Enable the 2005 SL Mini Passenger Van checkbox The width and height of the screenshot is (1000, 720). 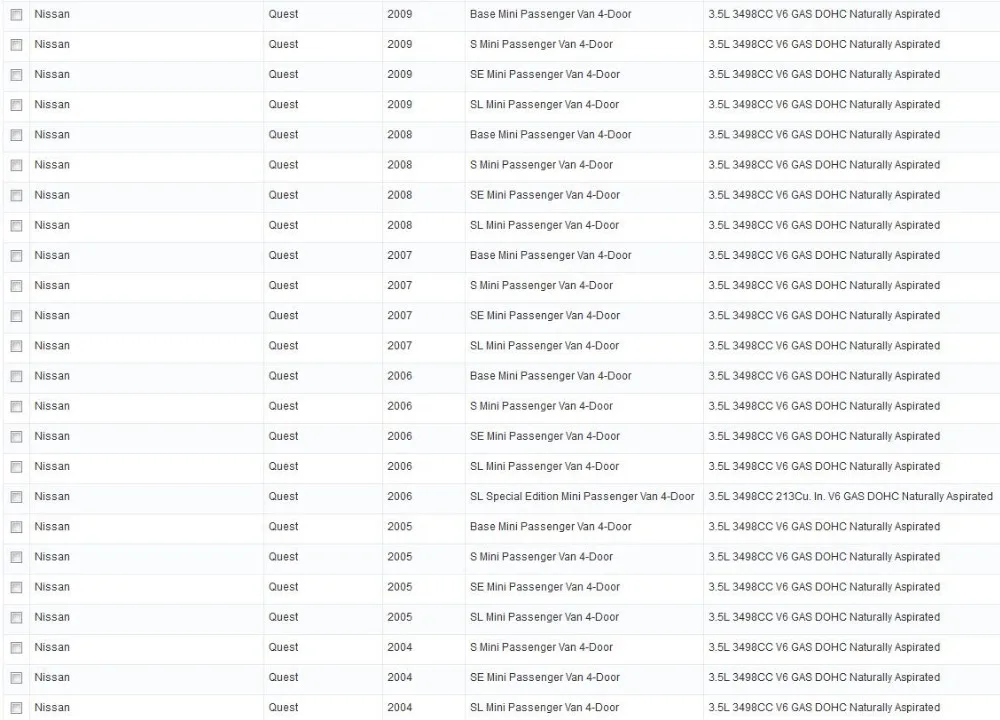click(x=17, y=618)
